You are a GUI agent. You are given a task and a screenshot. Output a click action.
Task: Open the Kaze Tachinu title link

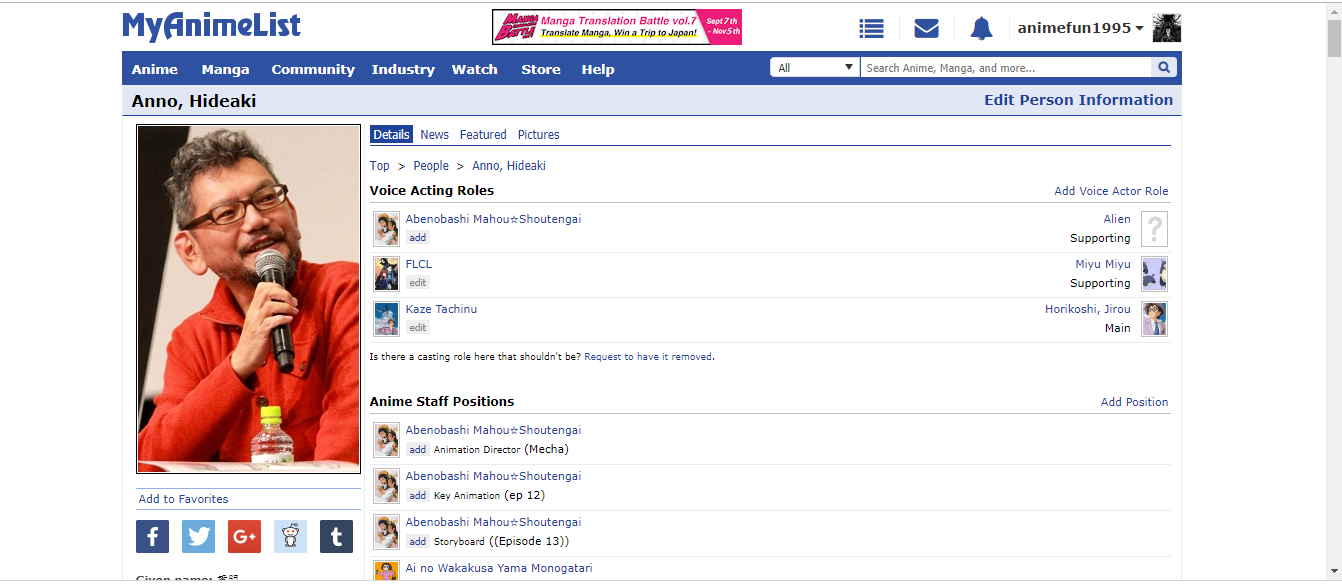coord(441,309)
